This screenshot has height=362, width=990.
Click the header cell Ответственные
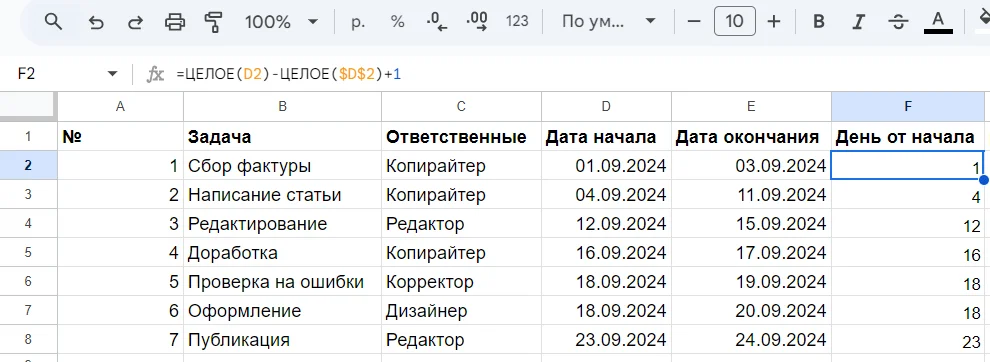coord(462,136)
